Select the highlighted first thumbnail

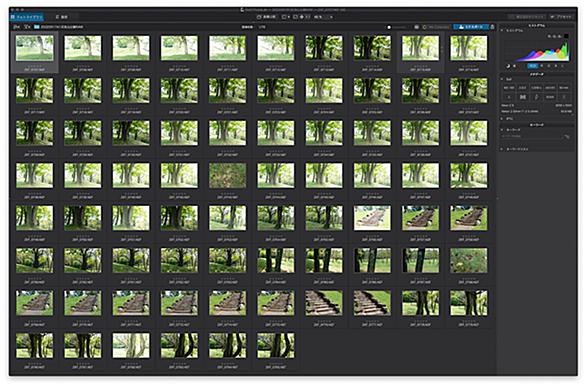click(34, 48)
